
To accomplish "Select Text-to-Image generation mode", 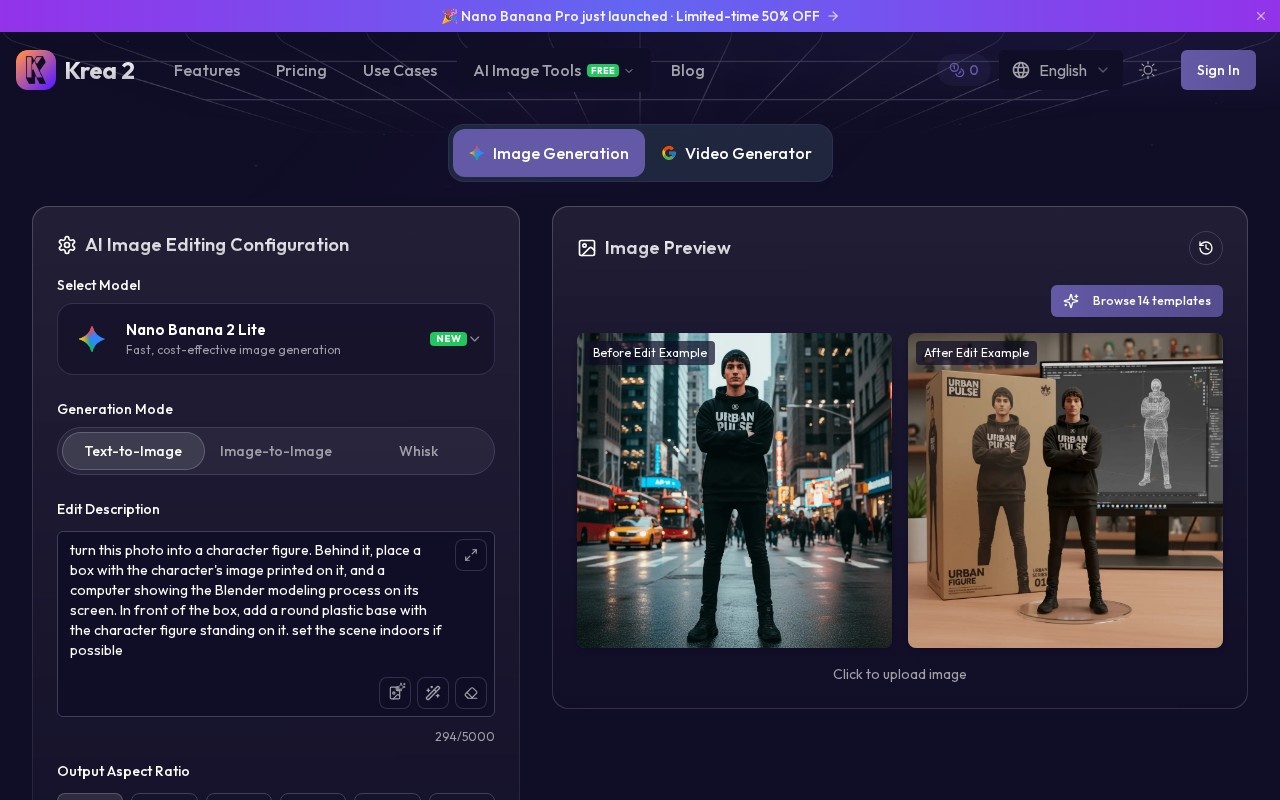I will 133,451.
